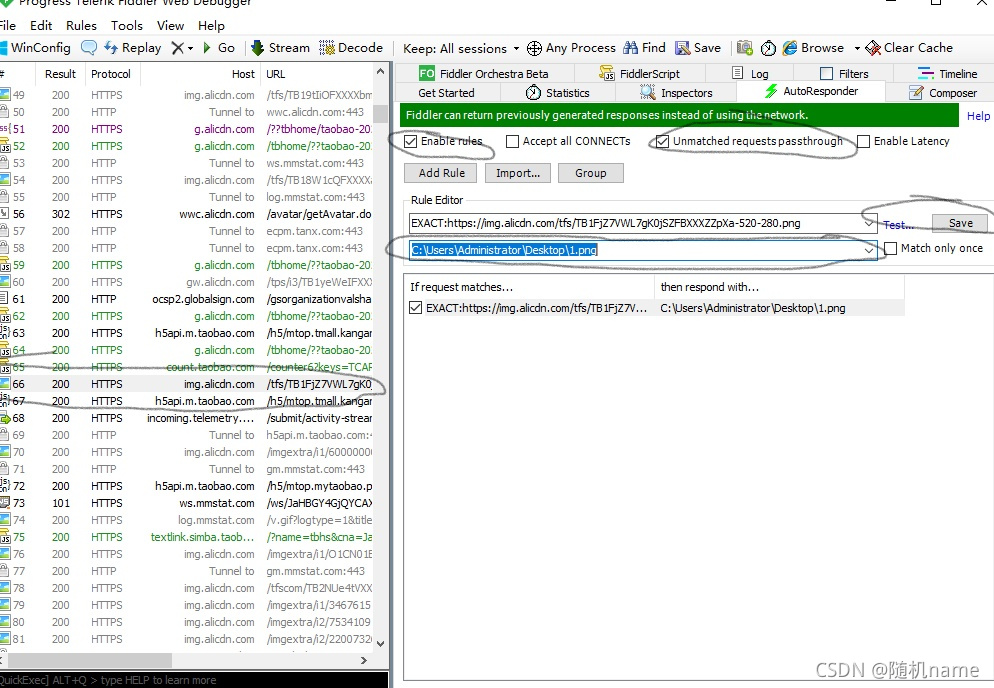Open the Tools menu
Image resolution: width=994 pixels, height=688 pixels.
click(x=127, y=26)
